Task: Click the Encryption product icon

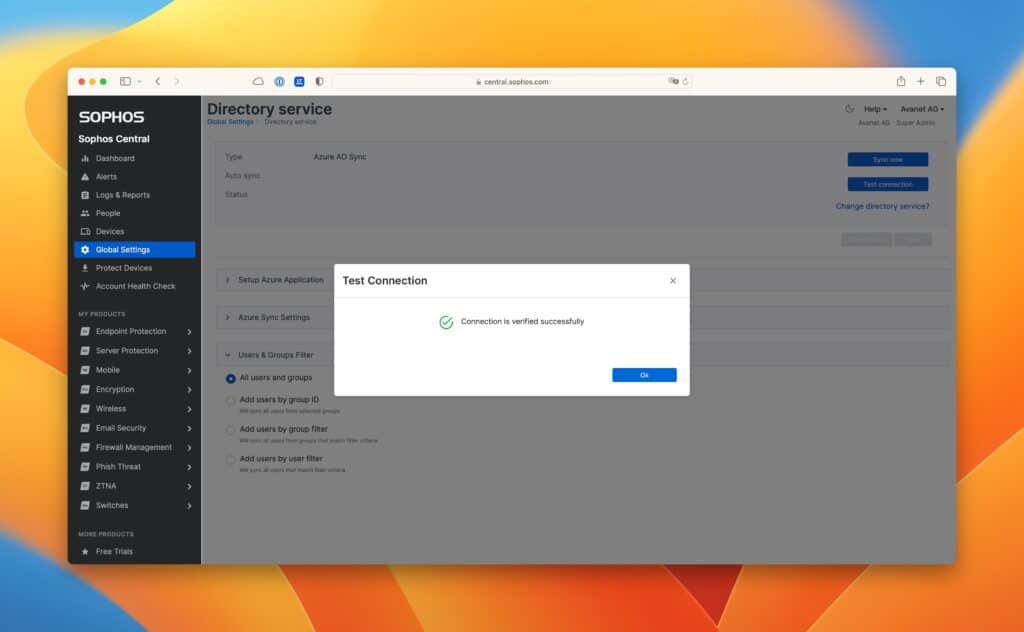Action: (x=85, y=389)
